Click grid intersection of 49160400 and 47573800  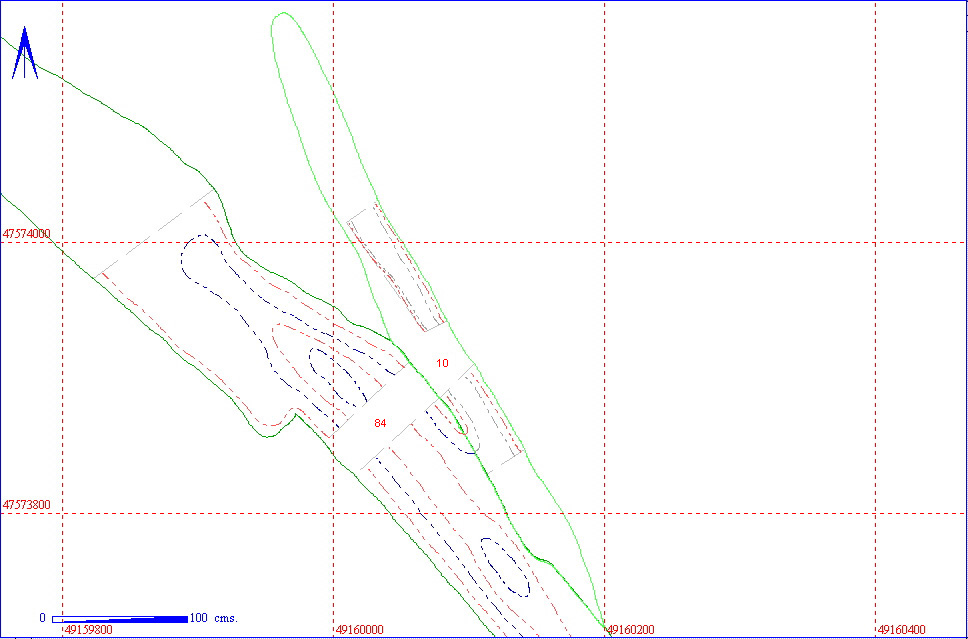pos(875,513)
